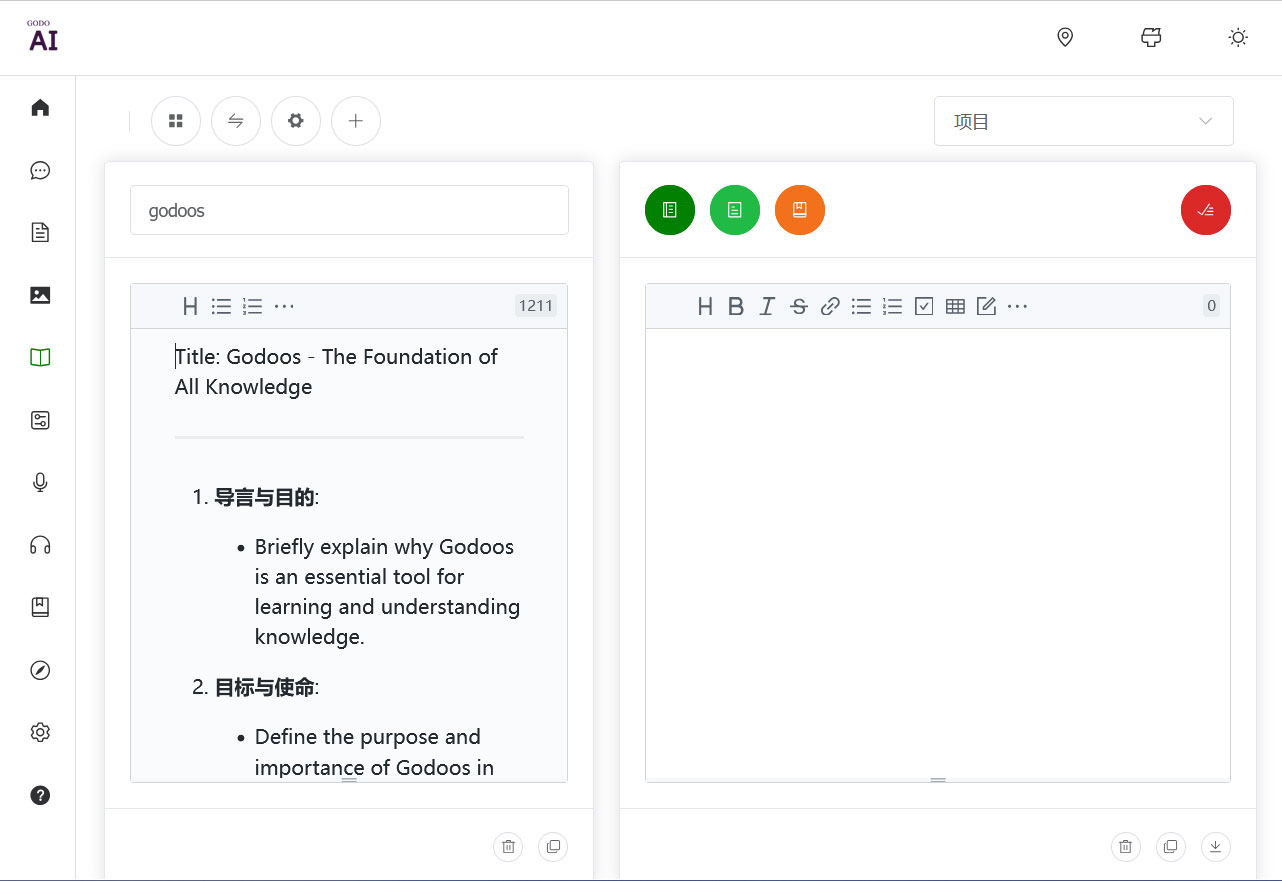Open the image sidebar icon
This screenshot has height=881, width=1282.
point(40,295)
